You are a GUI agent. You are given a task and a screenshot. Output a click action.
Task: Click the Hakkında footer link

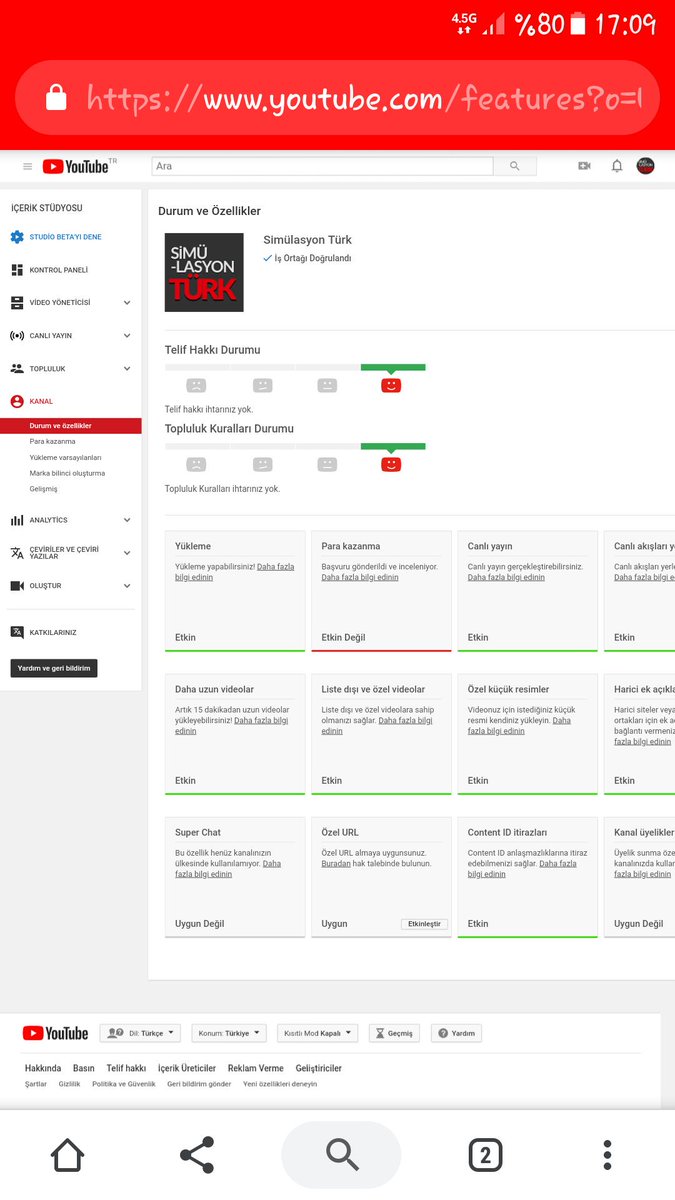pyautogui.click(x=43, y=1068)
